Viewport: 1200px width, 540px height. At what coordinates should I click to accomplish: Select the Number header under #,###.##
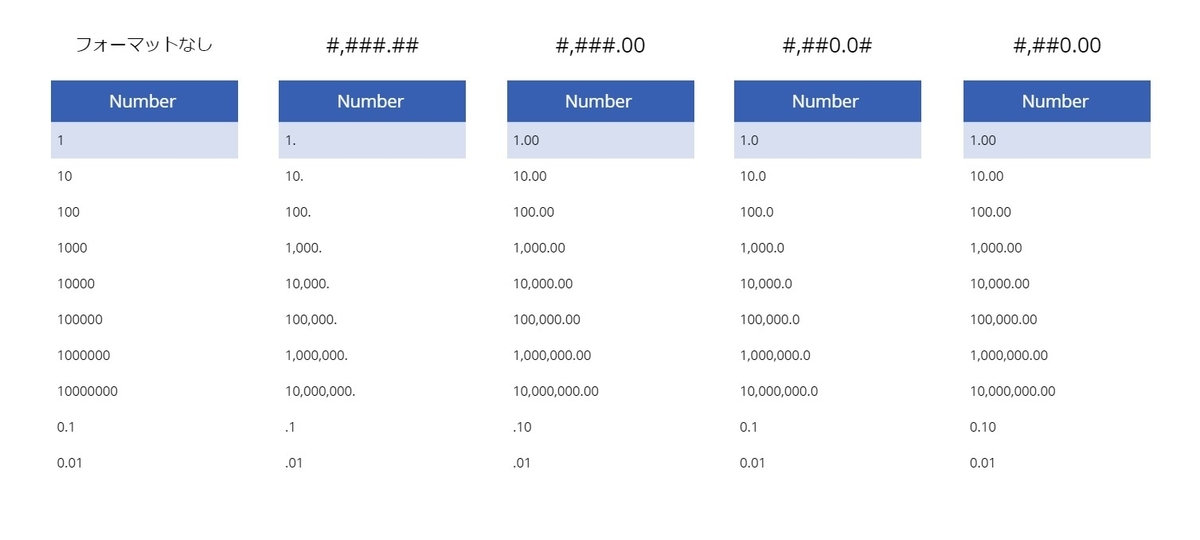tap(372, 101)
